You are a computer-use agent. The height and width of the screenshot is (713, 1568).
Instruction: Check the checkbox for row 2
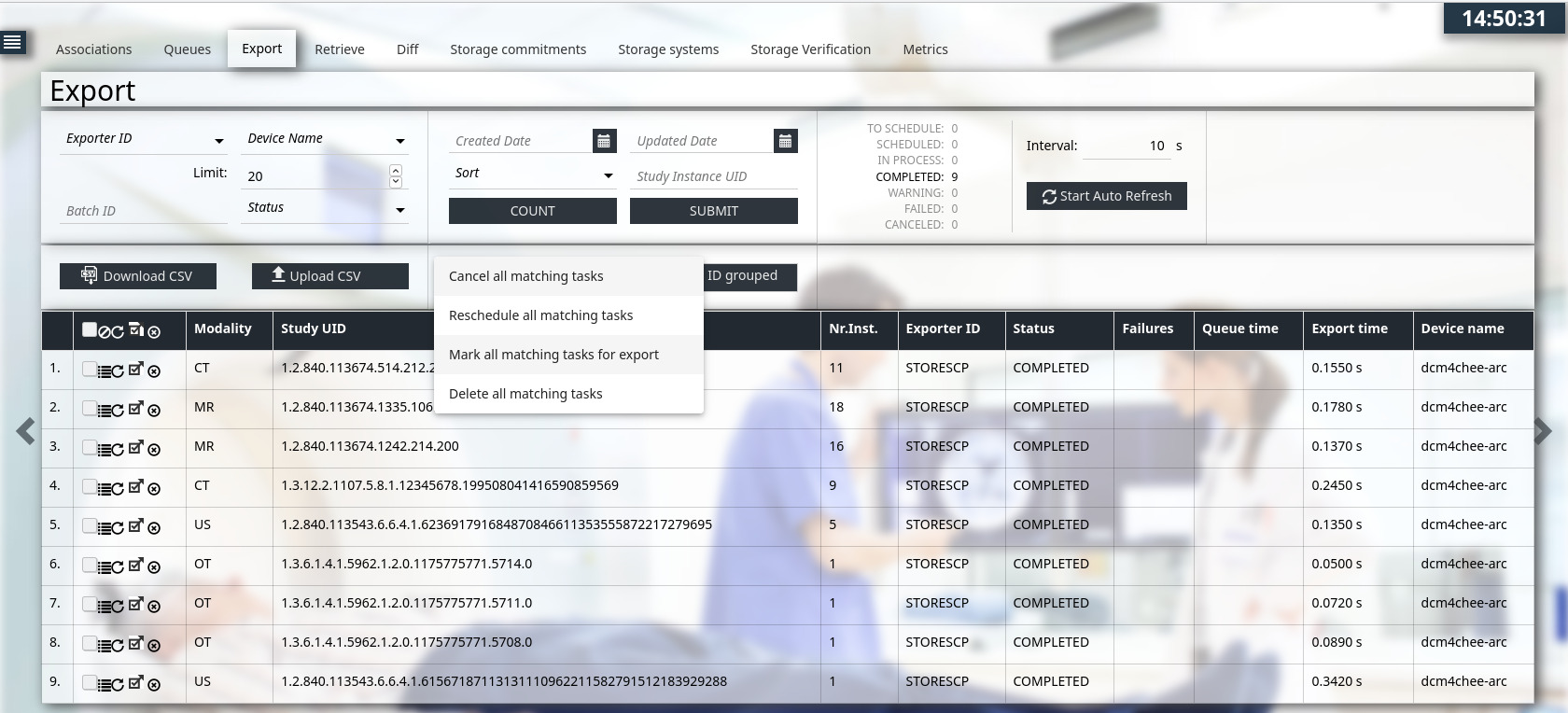coord(90,409)
